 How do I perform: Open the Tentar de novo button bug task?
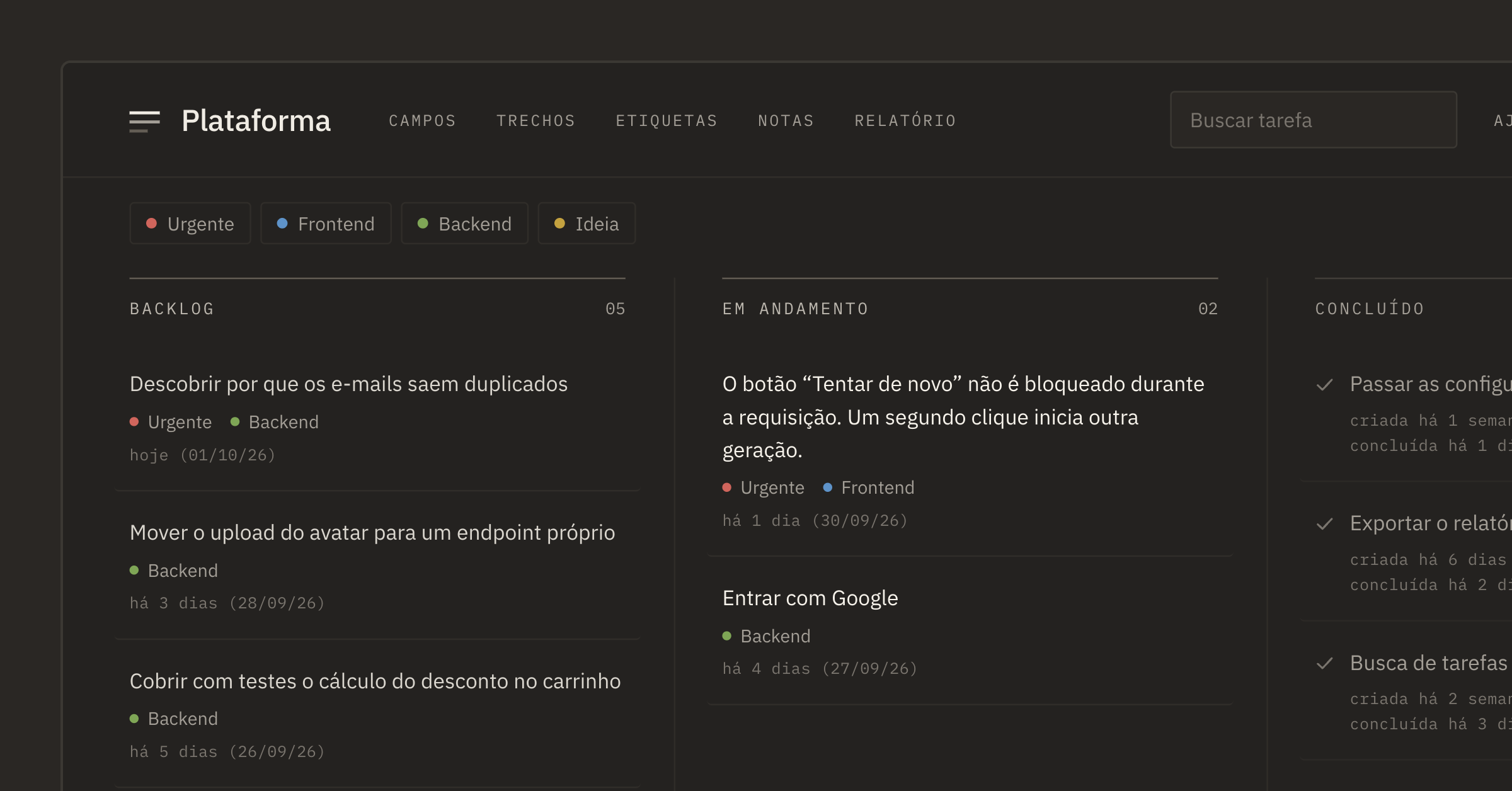coord(963,417)
